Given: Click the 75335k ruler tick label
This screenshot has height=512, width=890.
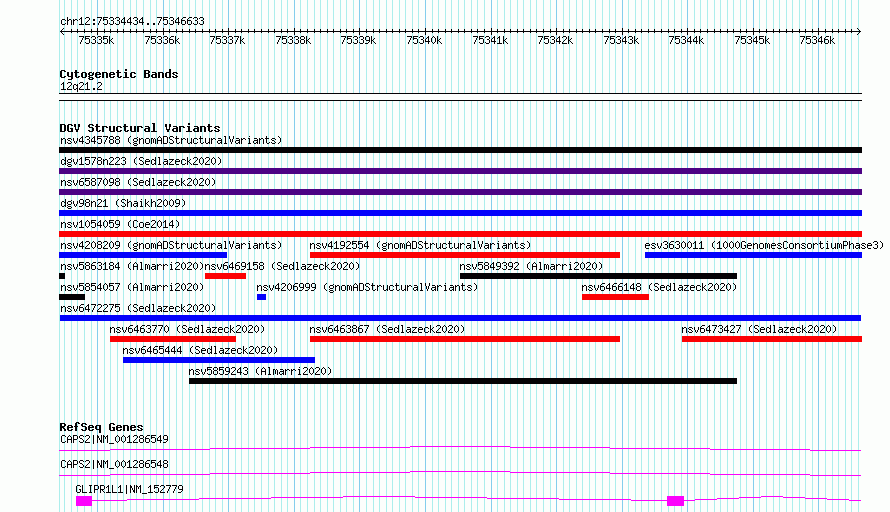Looking at the screenshot, I should (96, 40).
